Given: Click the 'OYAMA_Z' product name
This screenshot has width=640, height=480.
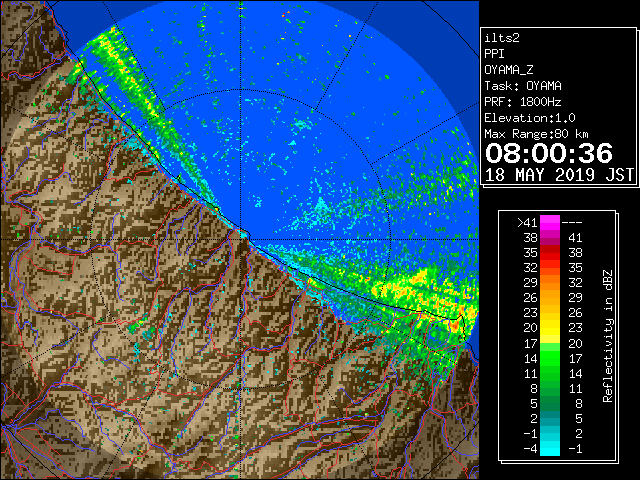Looking at the screenshot, I should (x=509, y=70).
